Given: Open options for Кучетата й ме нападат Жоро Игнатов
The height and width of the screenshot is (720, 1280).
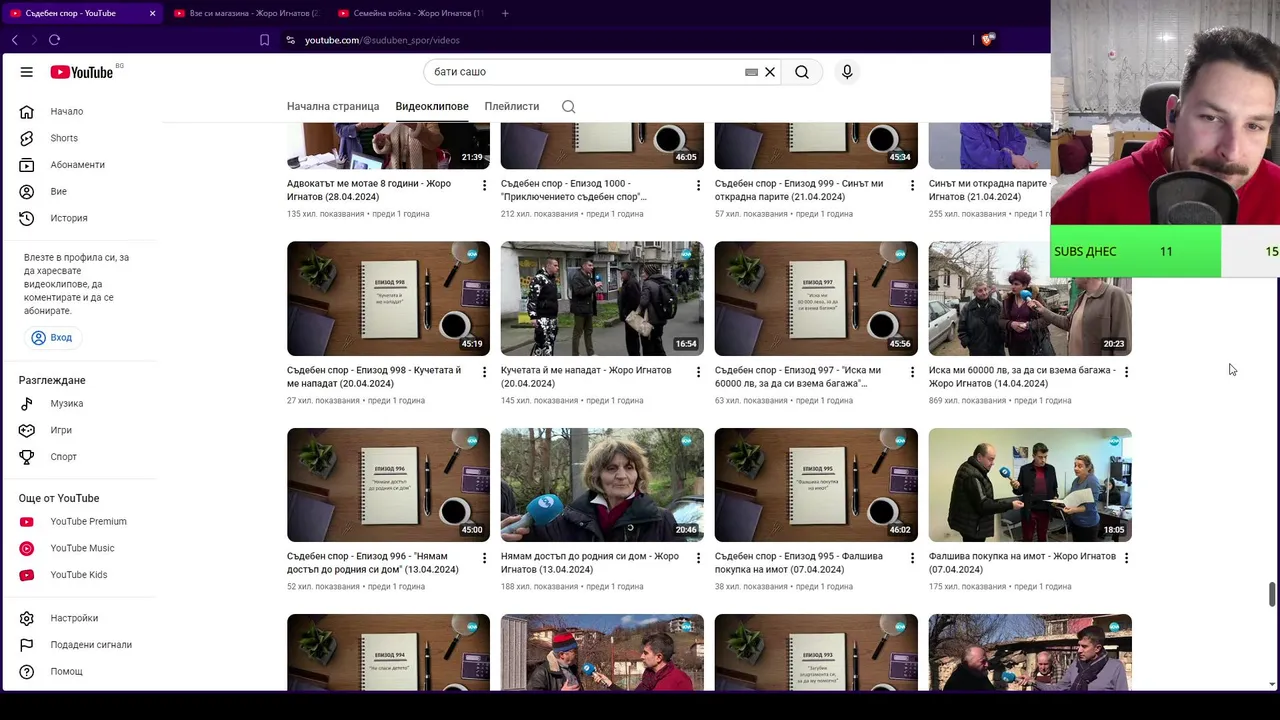Looking at the screenshot, I should pyautogui.click(x=698, y=372).
